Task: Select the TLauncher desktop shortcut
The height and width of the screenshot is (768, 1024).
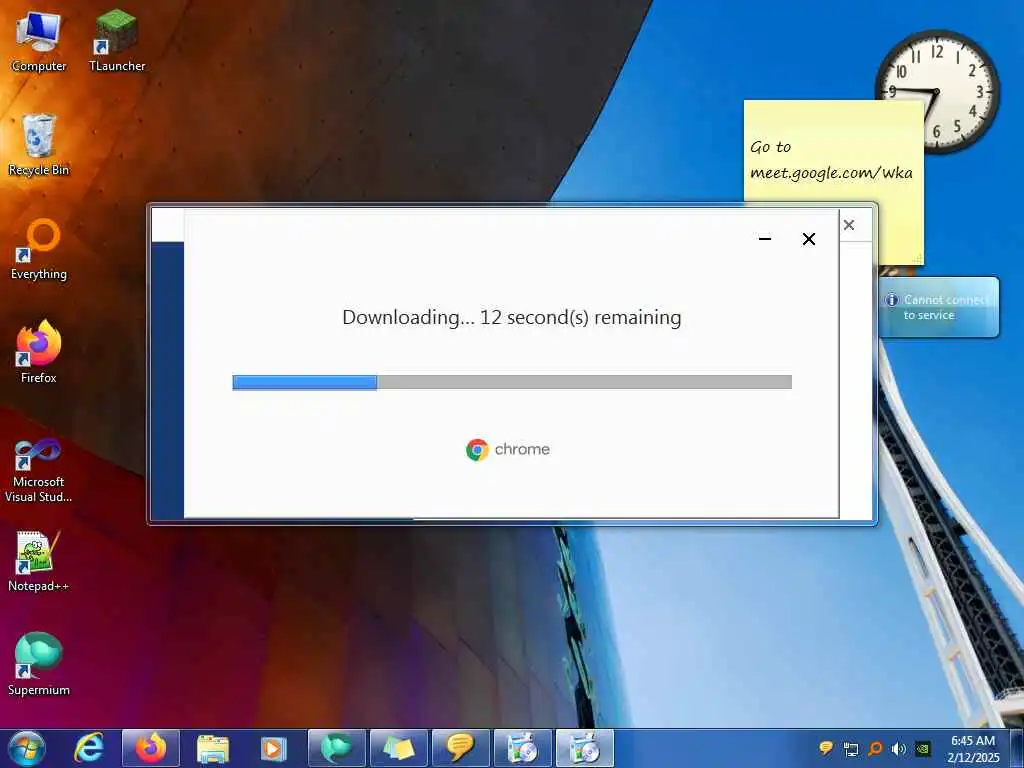Action: [x=117, y=40]
